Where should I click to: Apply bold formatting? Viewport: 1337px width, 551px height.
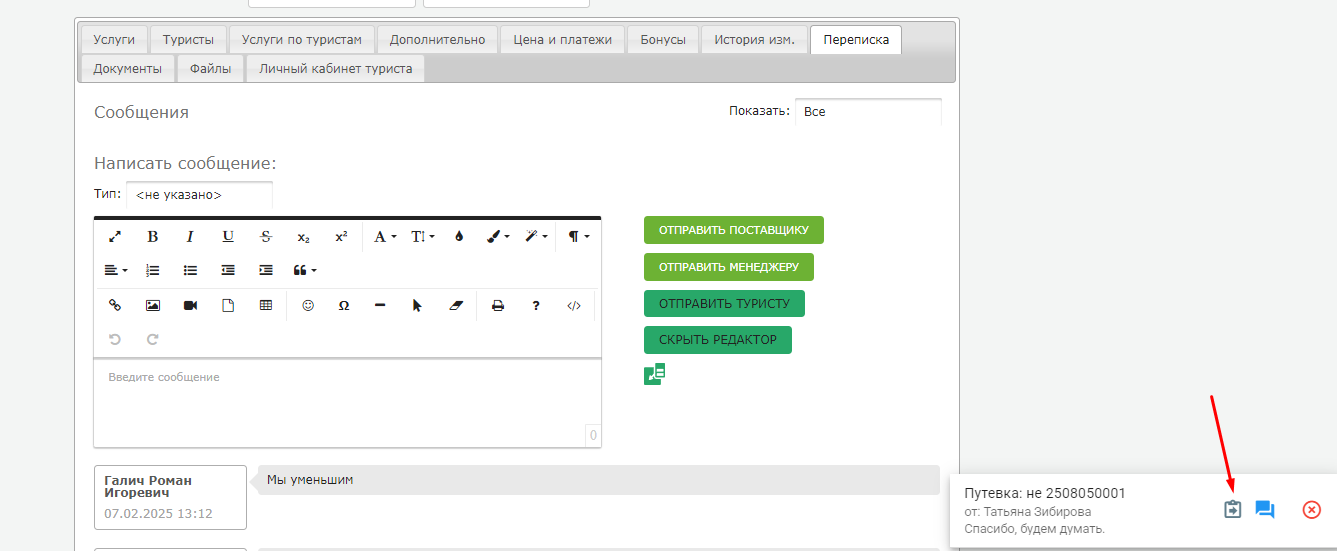point(153,237)
